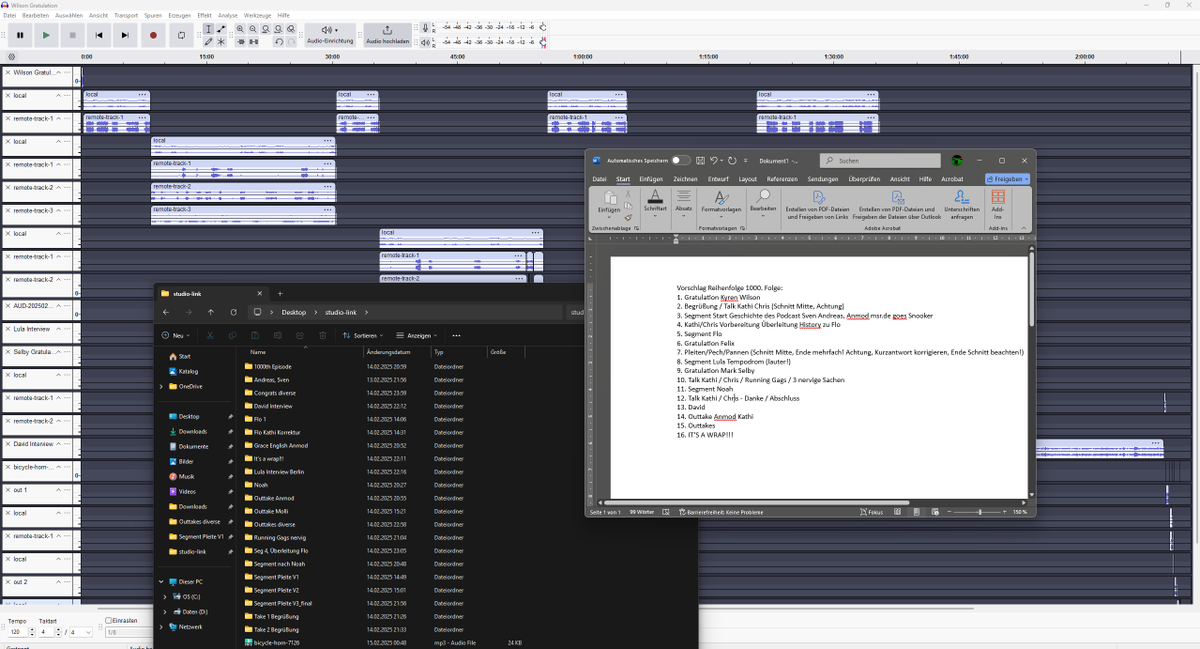Click the Word vertical scrollbar
1200x649 pixels.
pyautogui.click(x=1031, y=290)
